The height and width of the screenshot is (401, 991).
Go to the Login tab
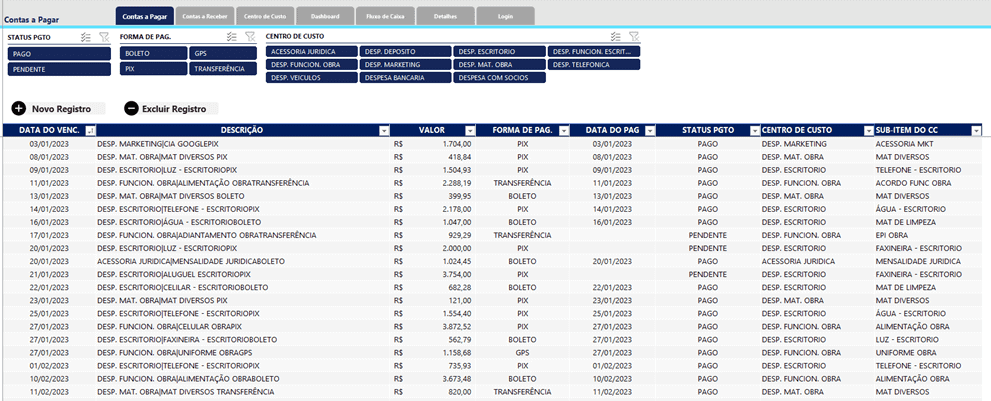505,16
